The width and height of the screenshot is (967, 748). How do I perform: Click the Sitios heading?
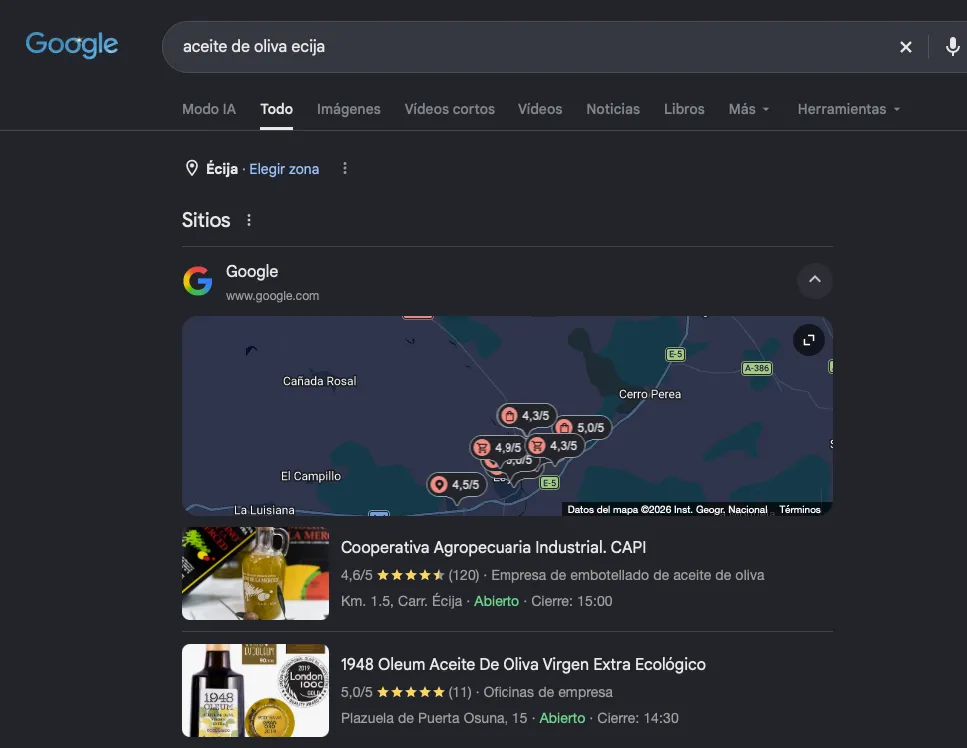tap(206, 220)
